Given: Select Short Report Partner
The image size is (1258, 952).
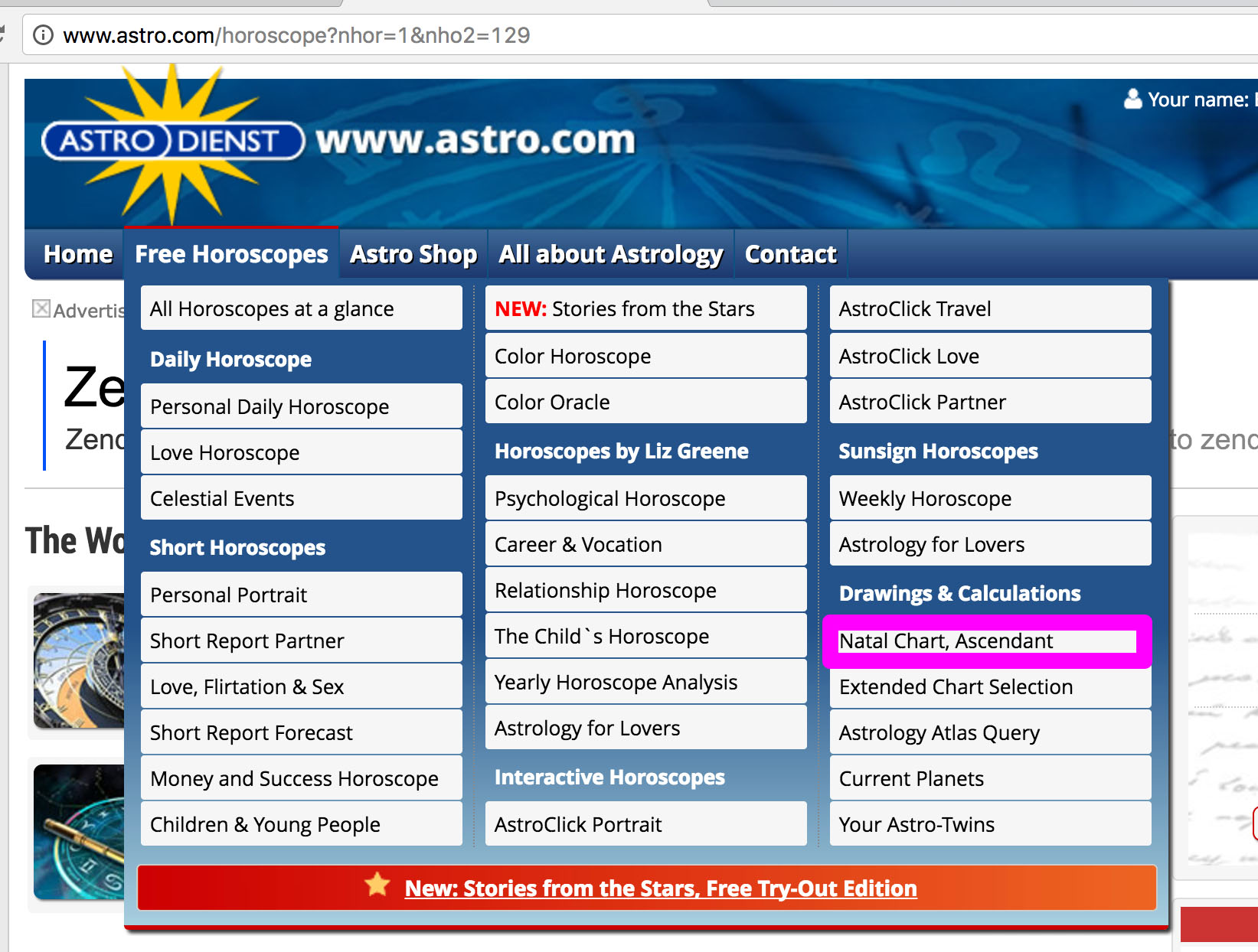Looking at the screenshot, I should click(x=302, y=641).
